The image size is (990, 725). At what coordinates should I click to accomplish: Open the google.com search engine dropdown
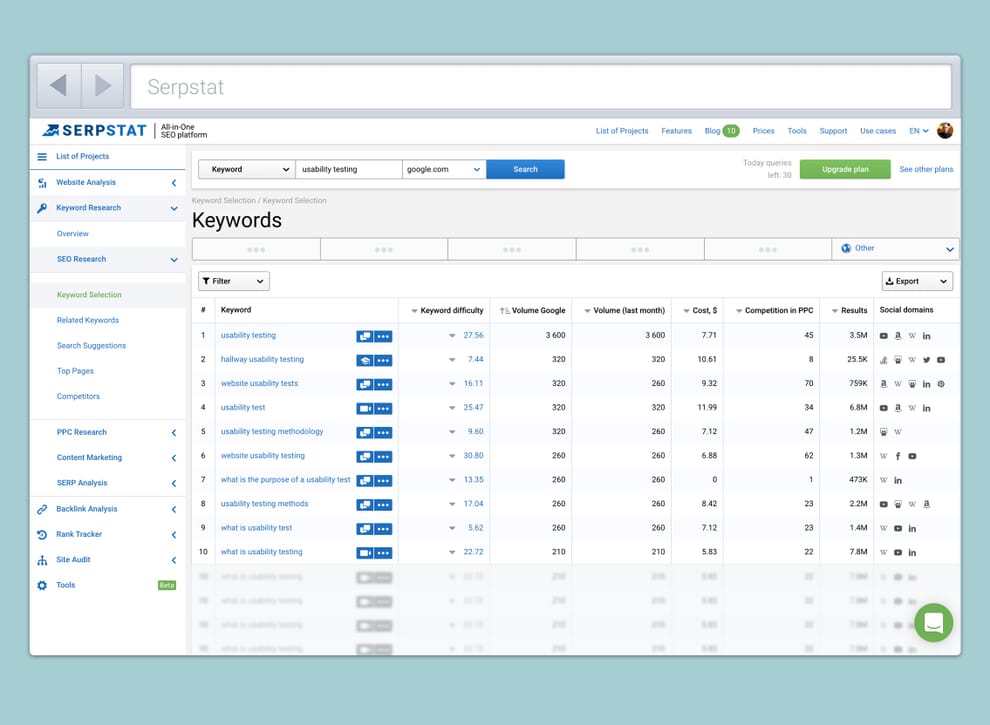click(444, 170)
